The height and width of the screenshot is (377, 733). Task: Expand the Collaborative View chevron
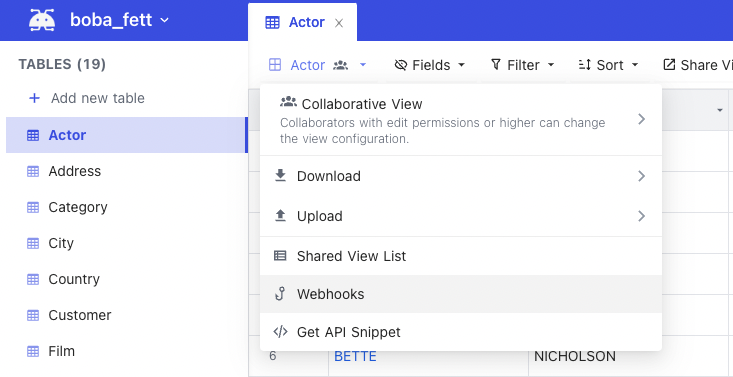(x=641, y=119)
